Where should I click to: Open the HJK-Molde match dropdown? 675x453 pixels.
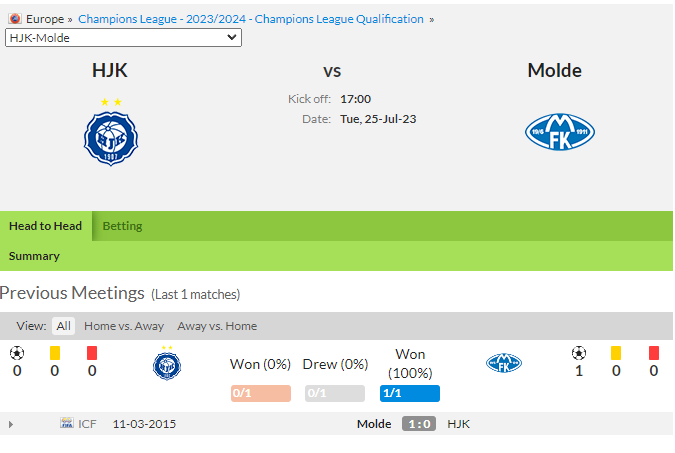point(123,38)
